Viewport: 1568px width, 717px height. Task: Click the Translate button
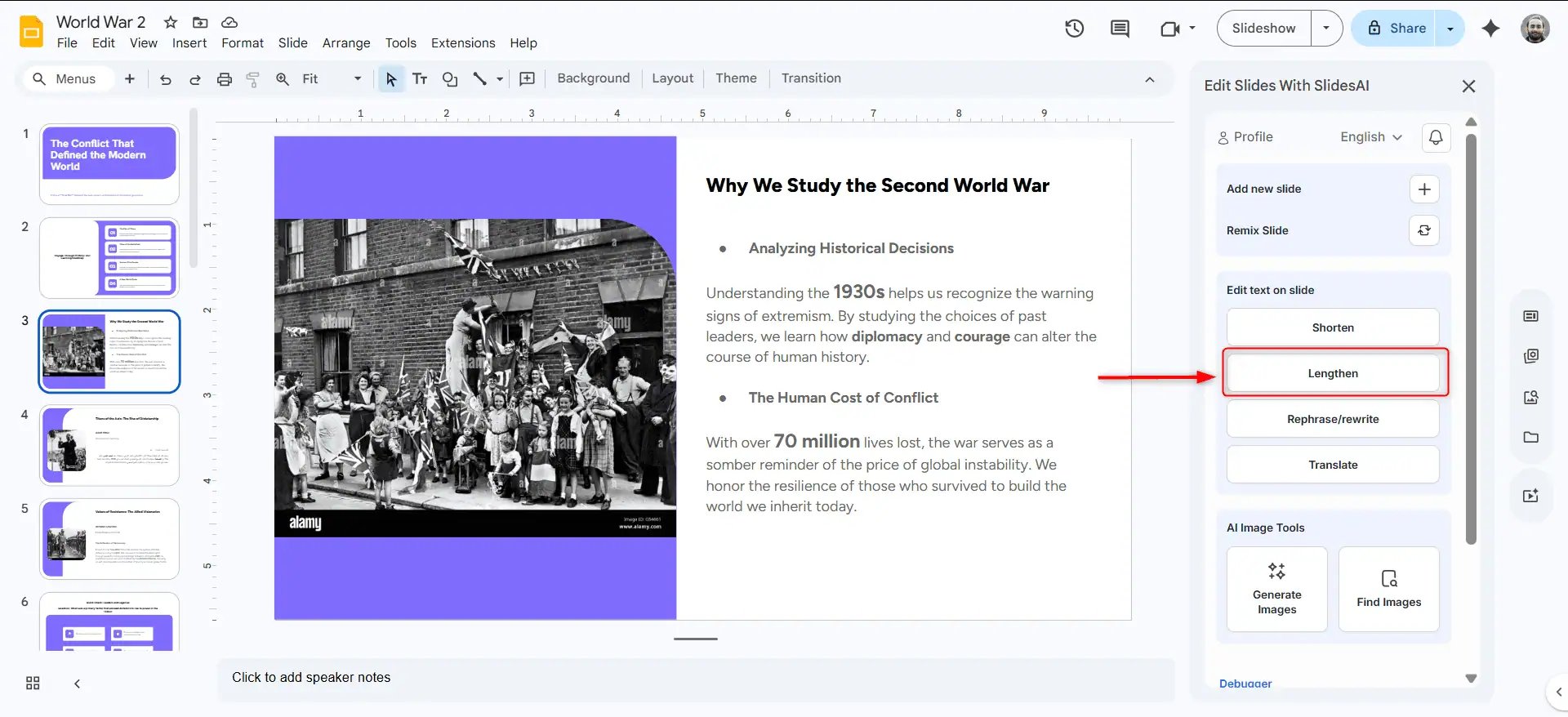[1333, 465]
